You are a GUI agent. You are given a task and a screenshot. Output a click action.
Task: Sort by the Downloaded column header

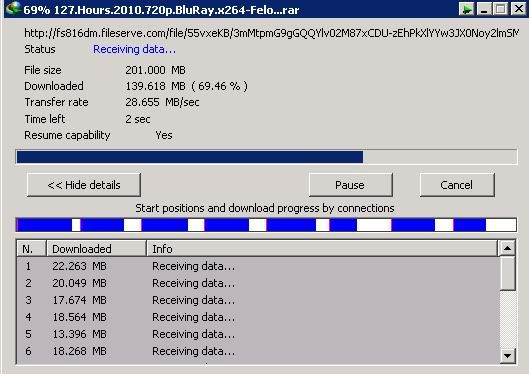[x=96, y=249]
